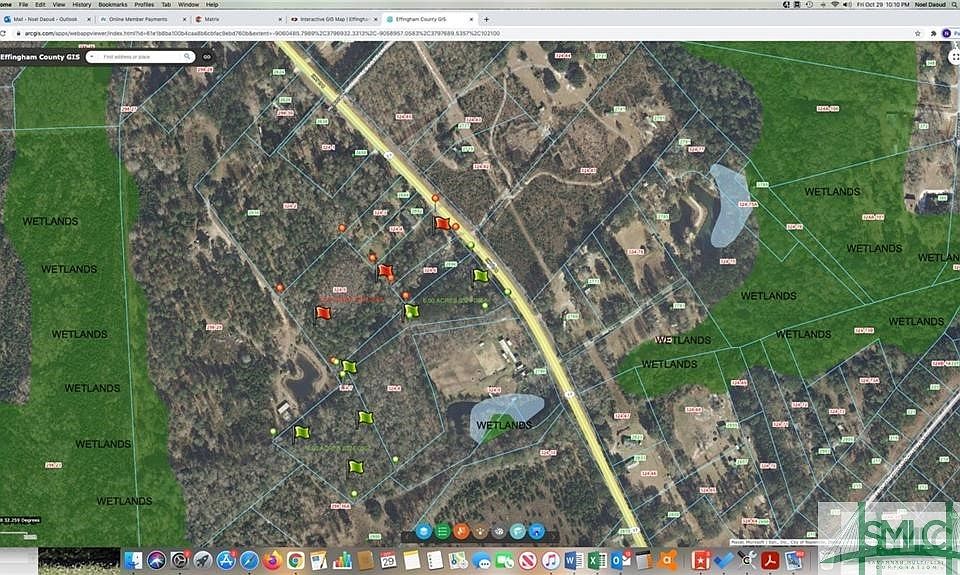Open the brown widget in the map toolbar

(480, 531)
